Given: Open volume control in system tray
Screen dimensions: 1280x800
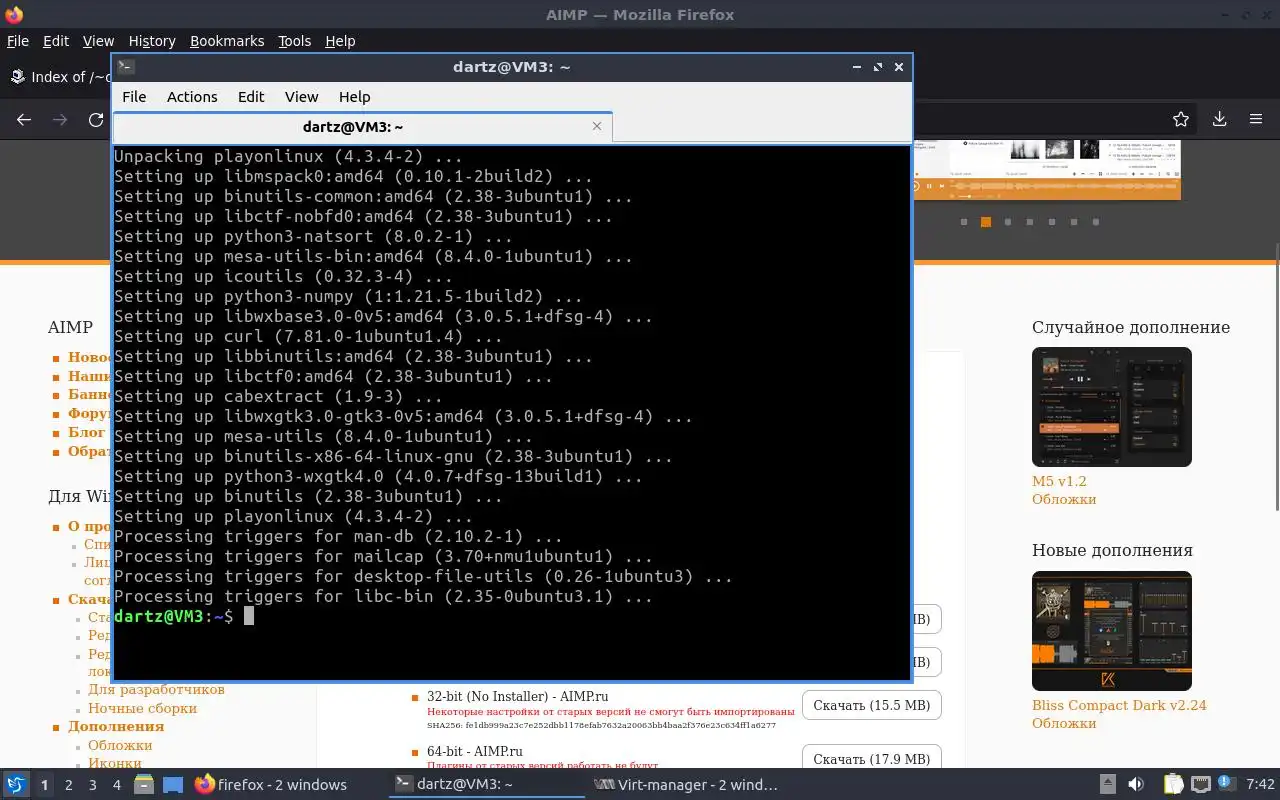Looking at the screenshot, I should pyautogui.click(x=1136, y=785).
